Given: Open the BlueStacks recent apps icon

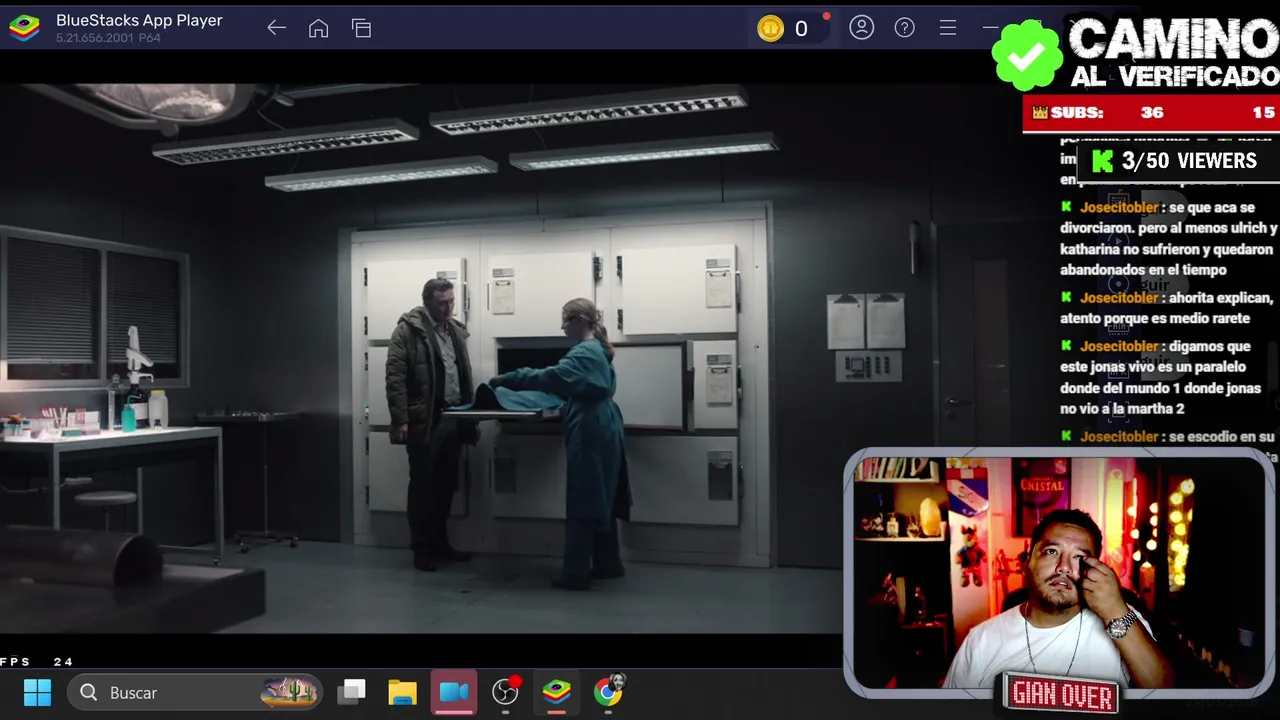Looking at the screenshot, I should pyautogui.click(x=362, y=28).
